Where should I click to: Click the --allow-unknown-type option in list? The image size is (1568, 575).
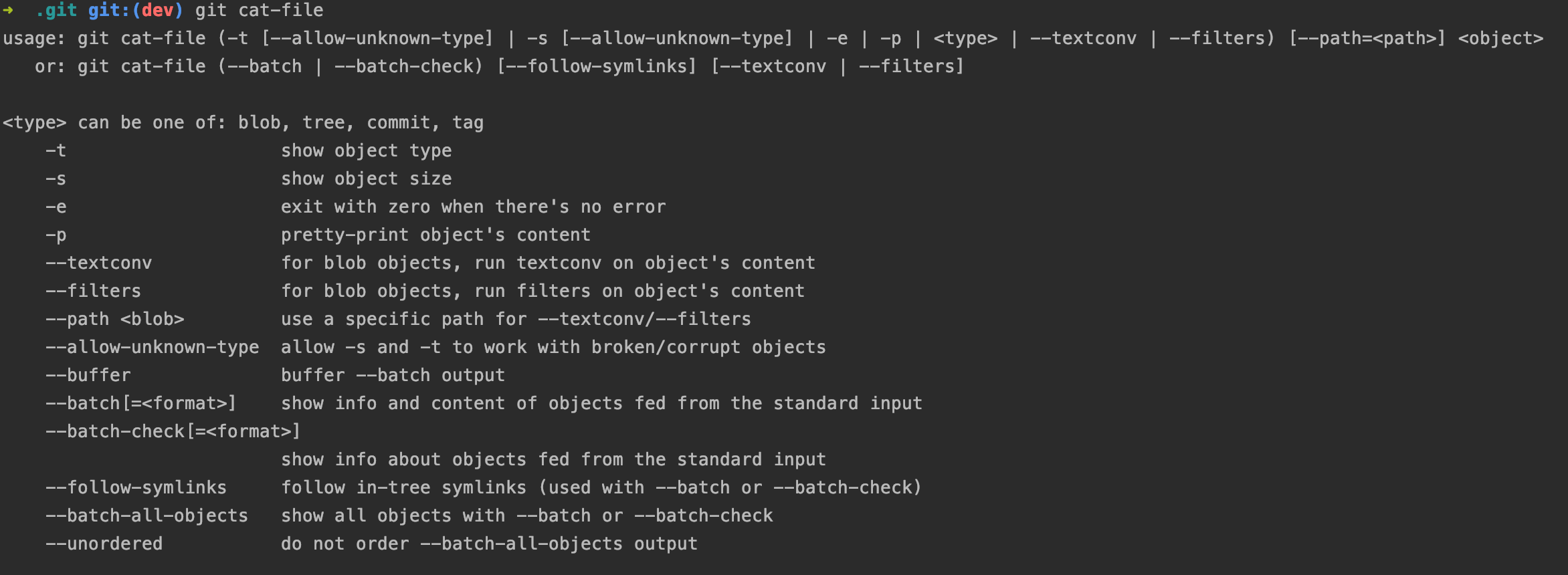(153, 347)
